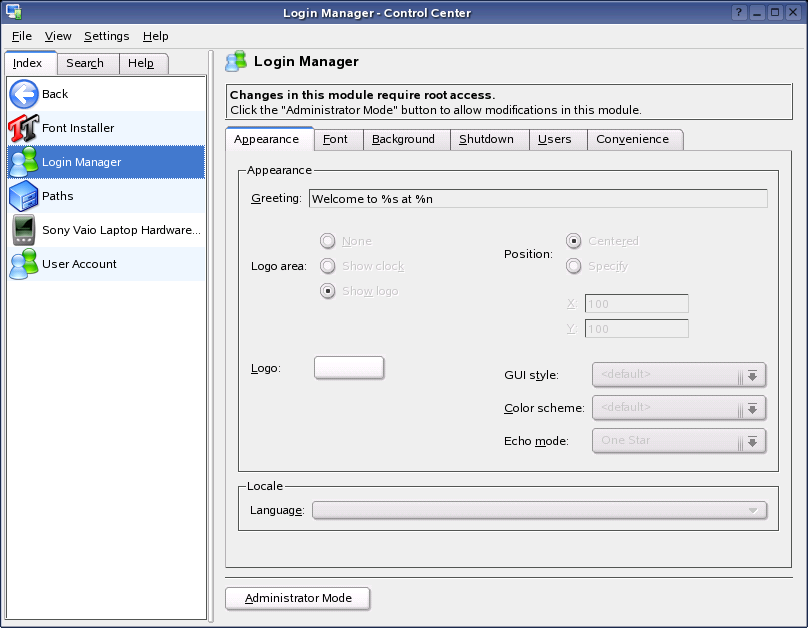Select the Login Manager sidebar icon
Screen dimensions: 808x628
click(x=24, y=162)
